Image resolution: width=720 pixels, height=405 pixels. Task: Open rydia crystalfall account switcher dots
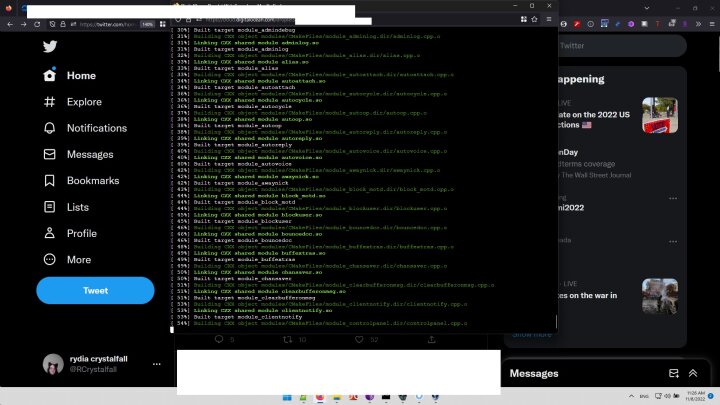[x=157, y=364]
